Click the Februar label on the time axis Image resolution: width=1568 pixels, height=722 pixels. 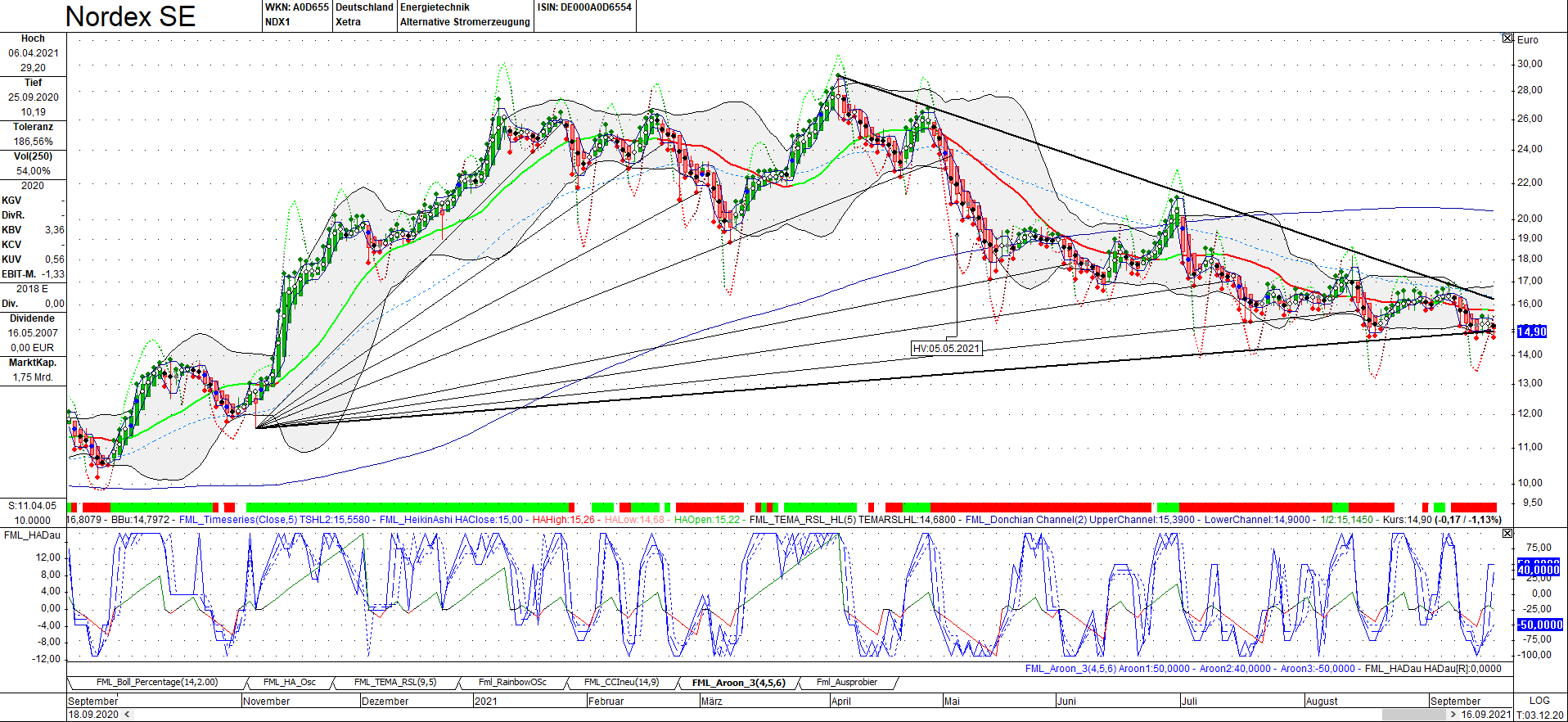(606, 702)
